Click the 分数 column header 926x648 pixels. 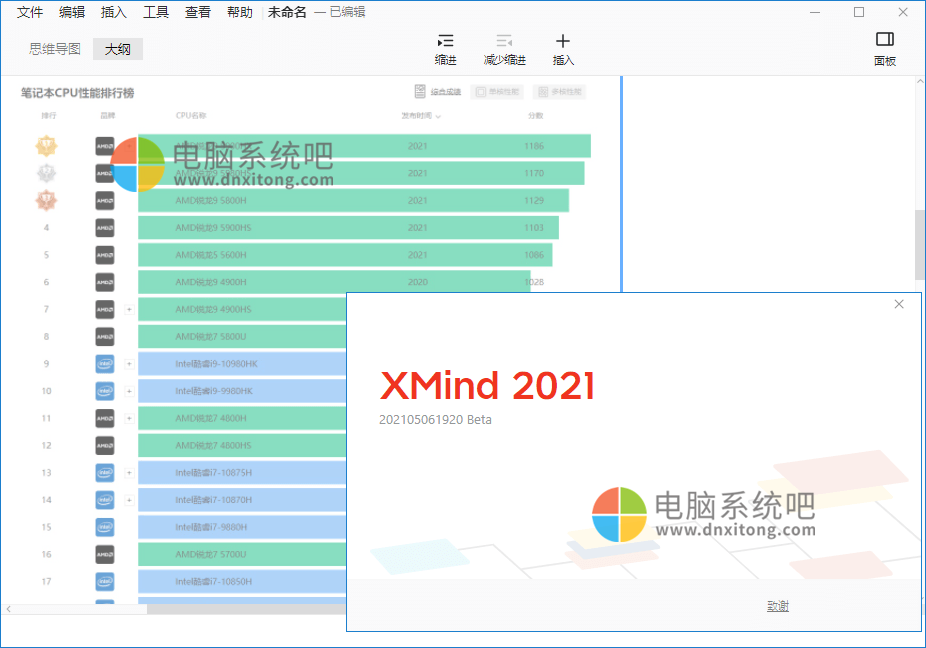[x=536, y=116]
